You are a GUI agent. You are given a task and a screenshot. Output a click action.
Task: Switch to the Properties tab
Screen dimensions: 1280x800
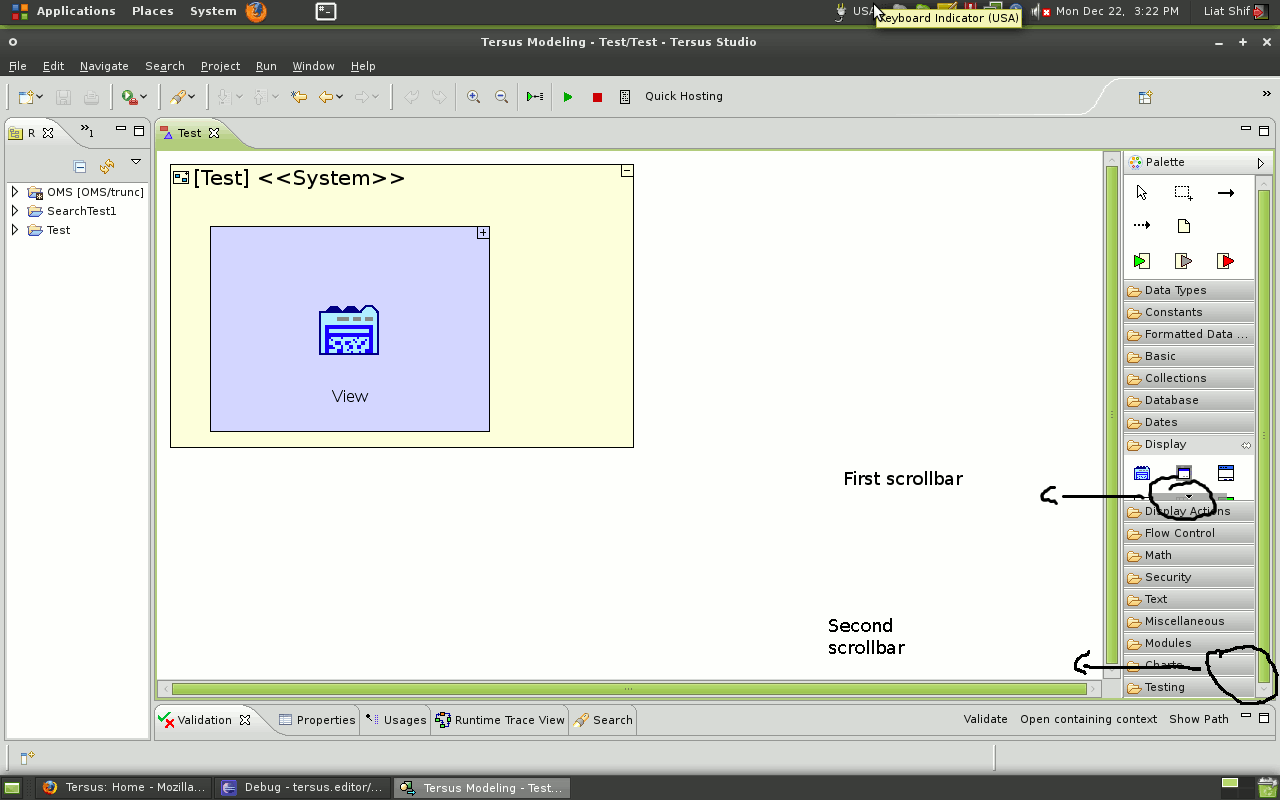tap(317, 720)
